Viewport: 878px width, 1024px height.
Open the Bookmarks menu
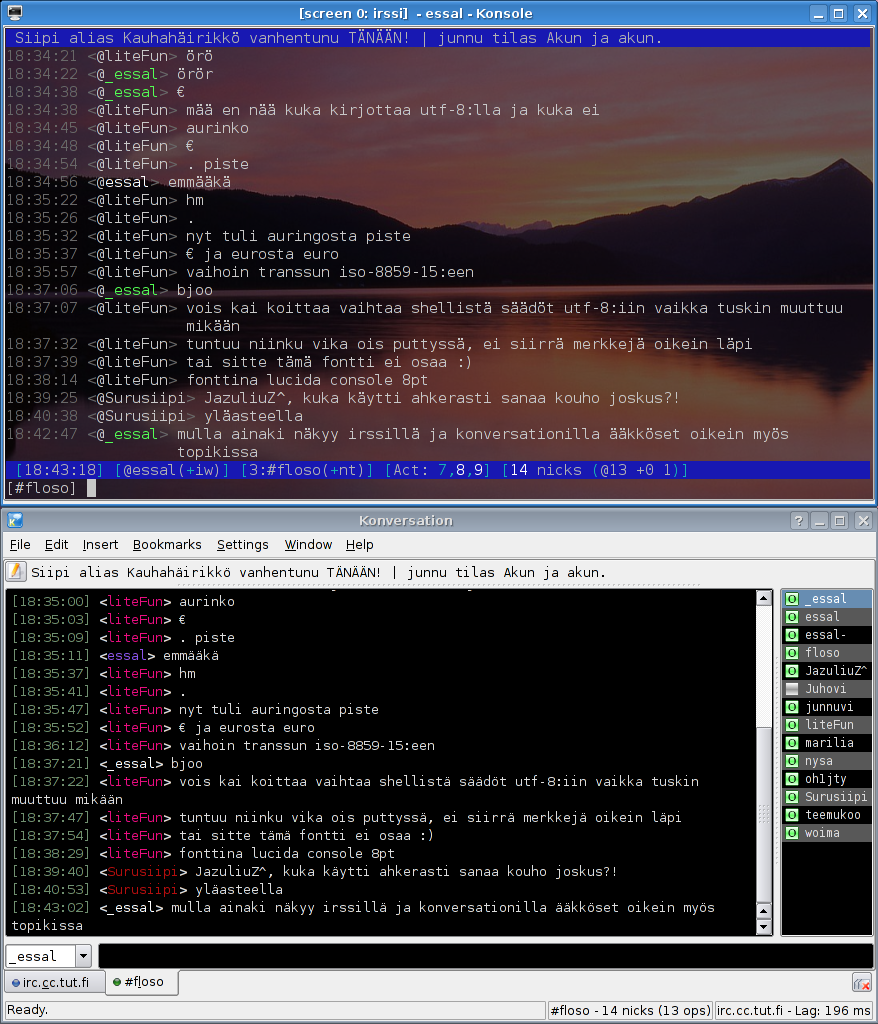[167, 545]
